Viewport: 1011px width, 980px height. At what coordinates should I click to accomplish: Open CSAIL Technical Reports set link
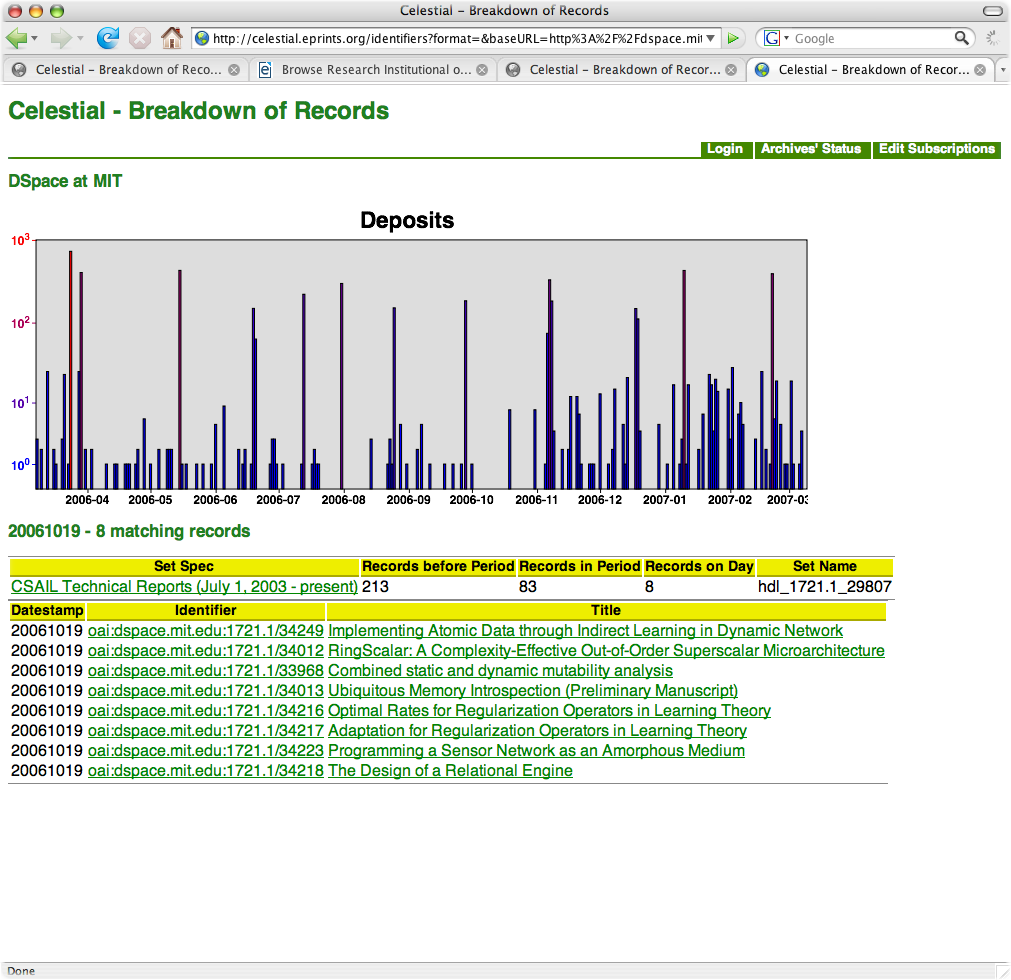[184, 587]
